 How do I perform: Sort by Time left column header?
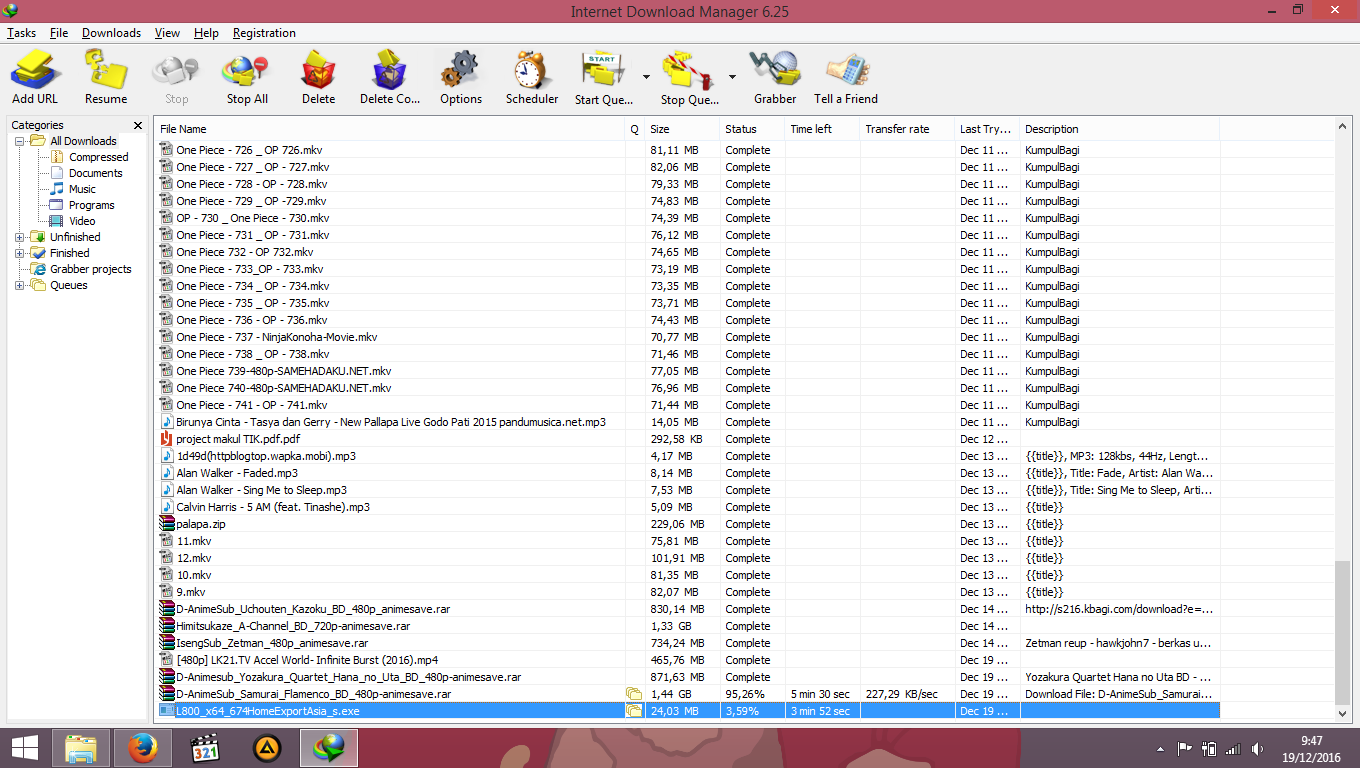822,129
